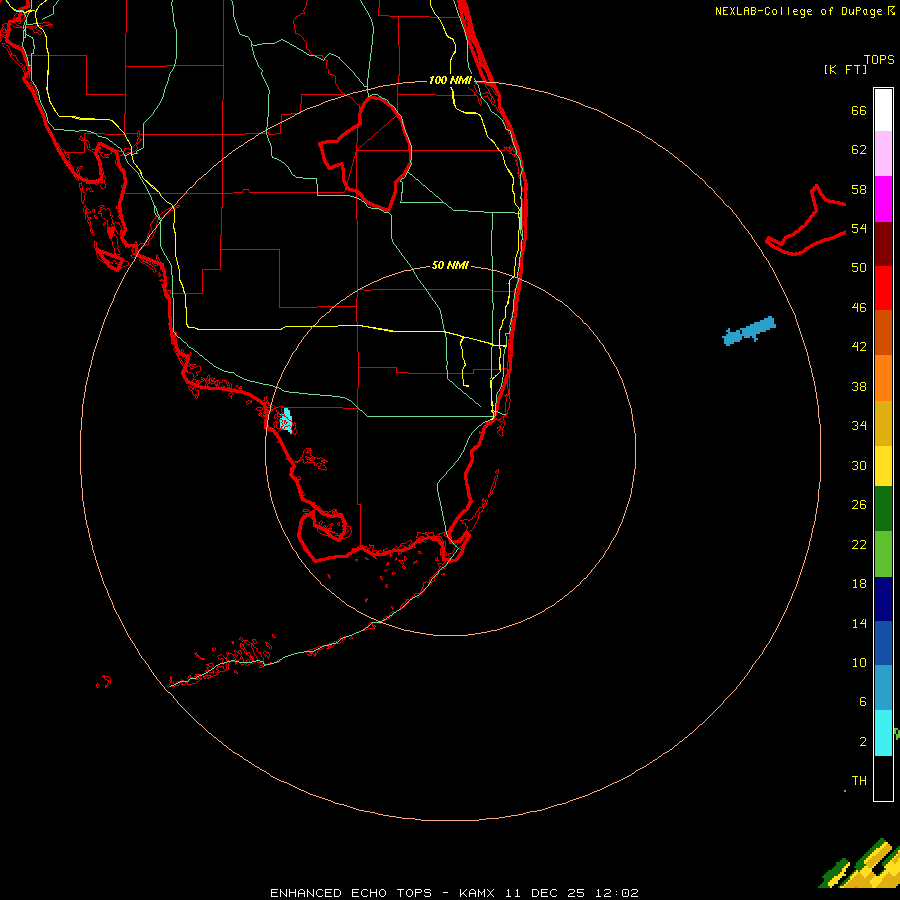Click the legend value "58"

(859, 189)
